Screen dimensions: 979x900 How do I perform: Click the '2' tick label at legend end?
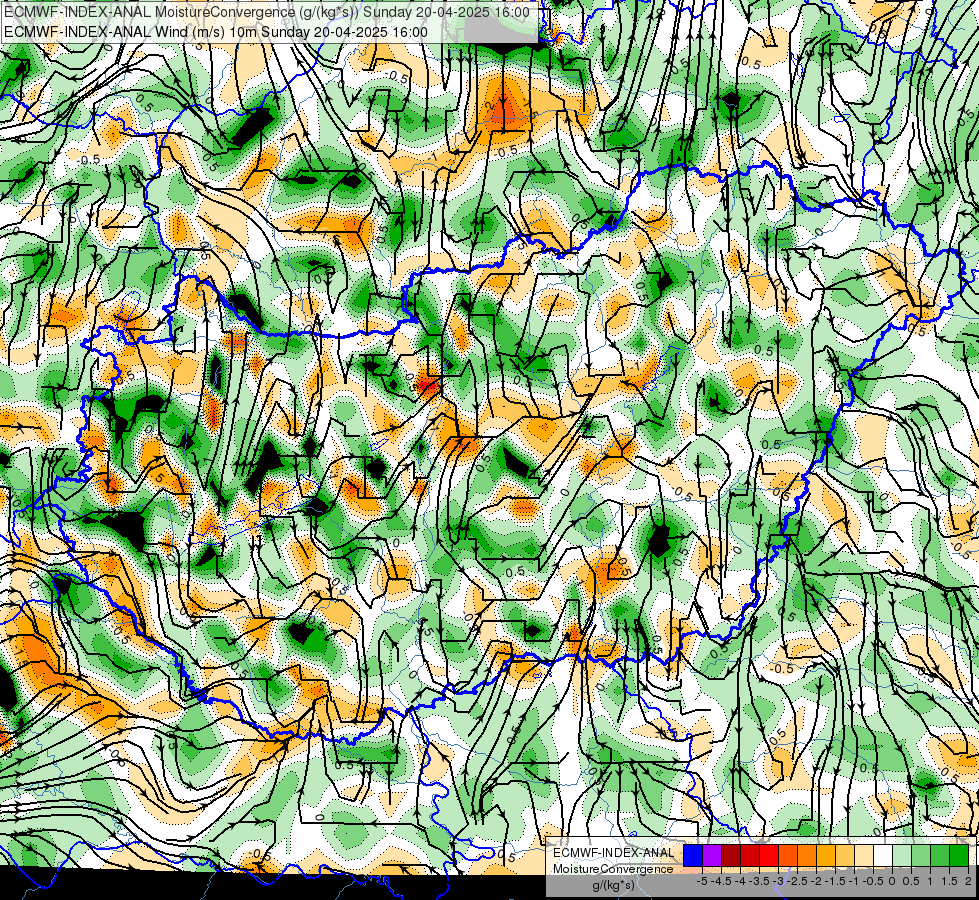(968, 881)
